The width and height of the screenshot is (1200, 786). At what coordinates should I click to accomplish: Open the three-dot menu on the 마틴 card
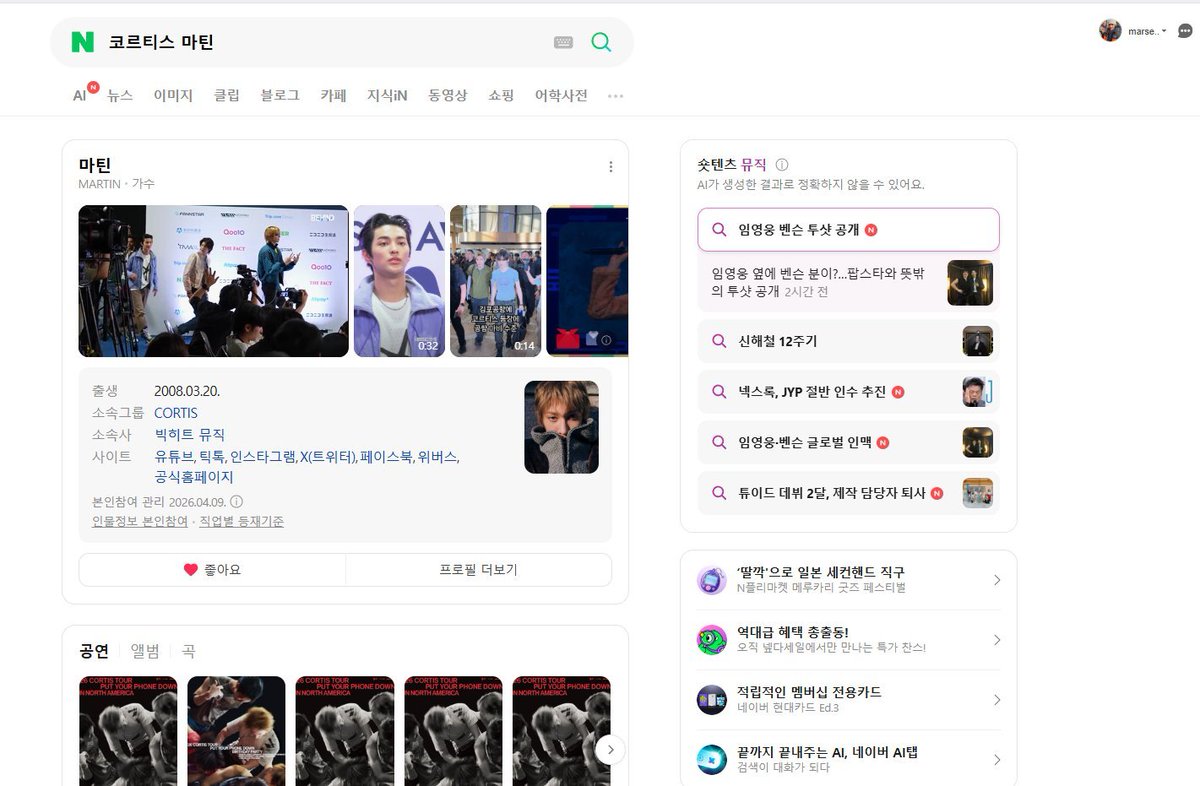(x=611, y=167)
